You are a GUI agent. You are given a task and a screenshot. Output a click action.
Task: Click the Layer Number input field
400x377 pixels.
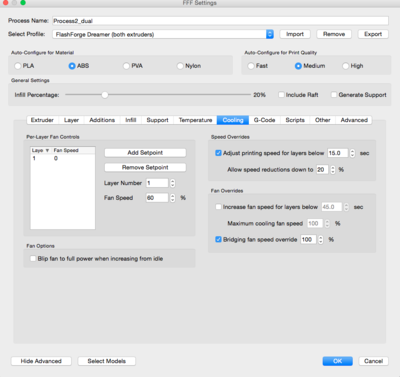[157, 183]
